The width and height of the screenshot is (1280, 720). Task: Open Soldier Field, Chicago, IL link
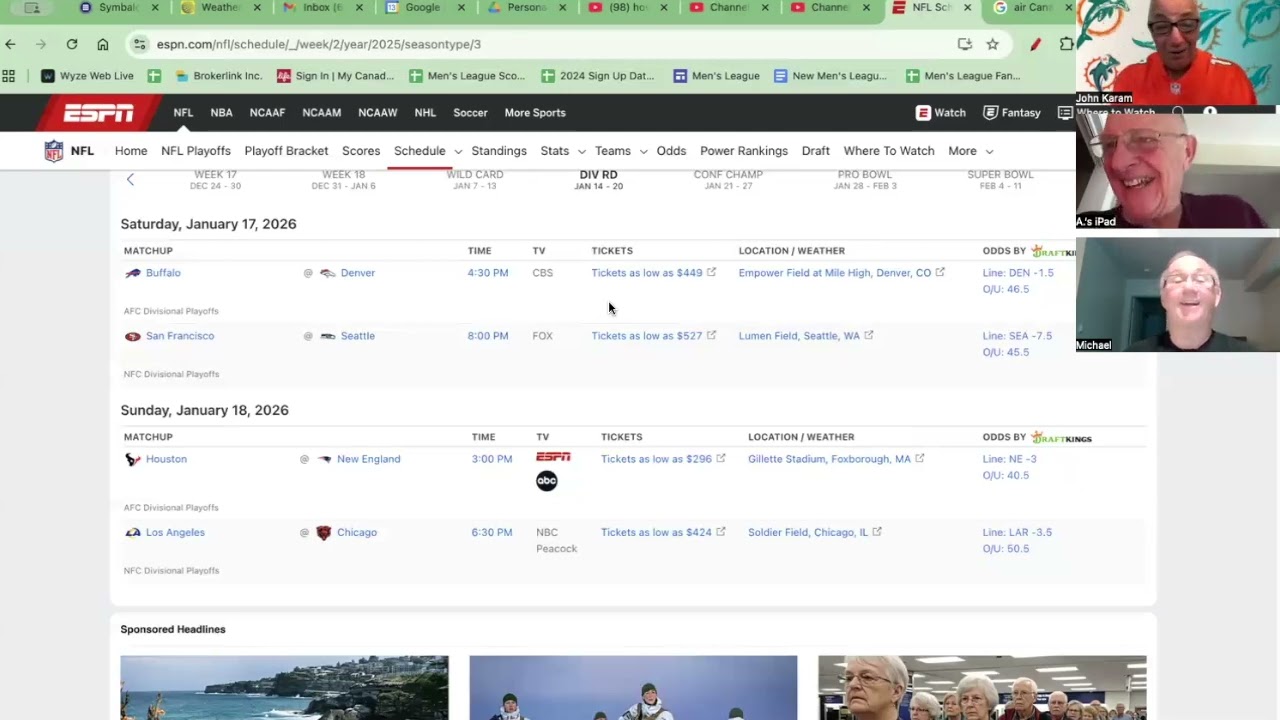808,532
